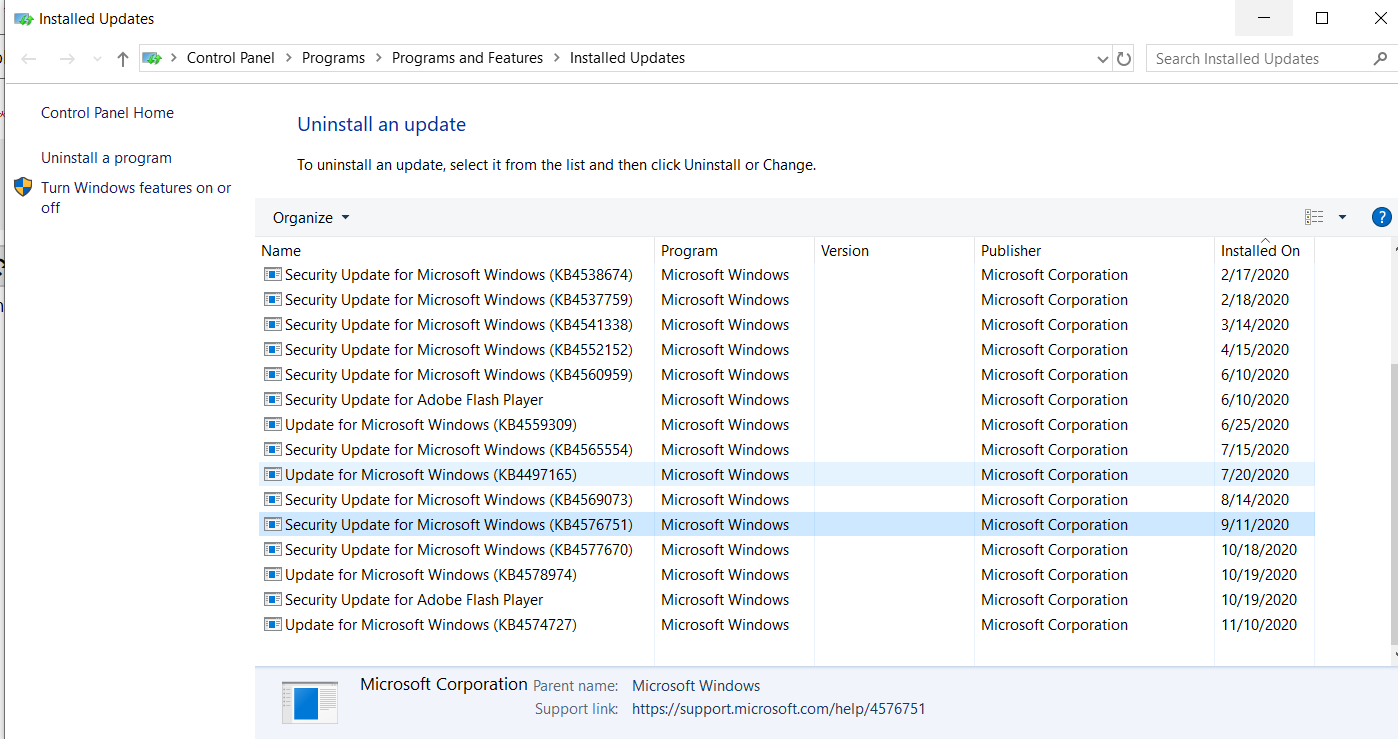Open Control Panel Home link

click(x=107, y=113)
